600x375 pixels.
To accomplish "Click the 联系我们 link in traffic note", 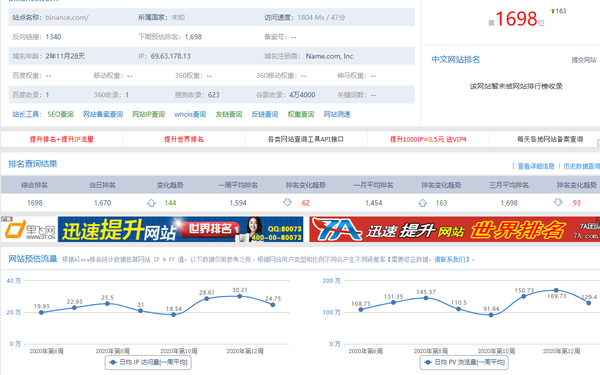I will (450, 259).
